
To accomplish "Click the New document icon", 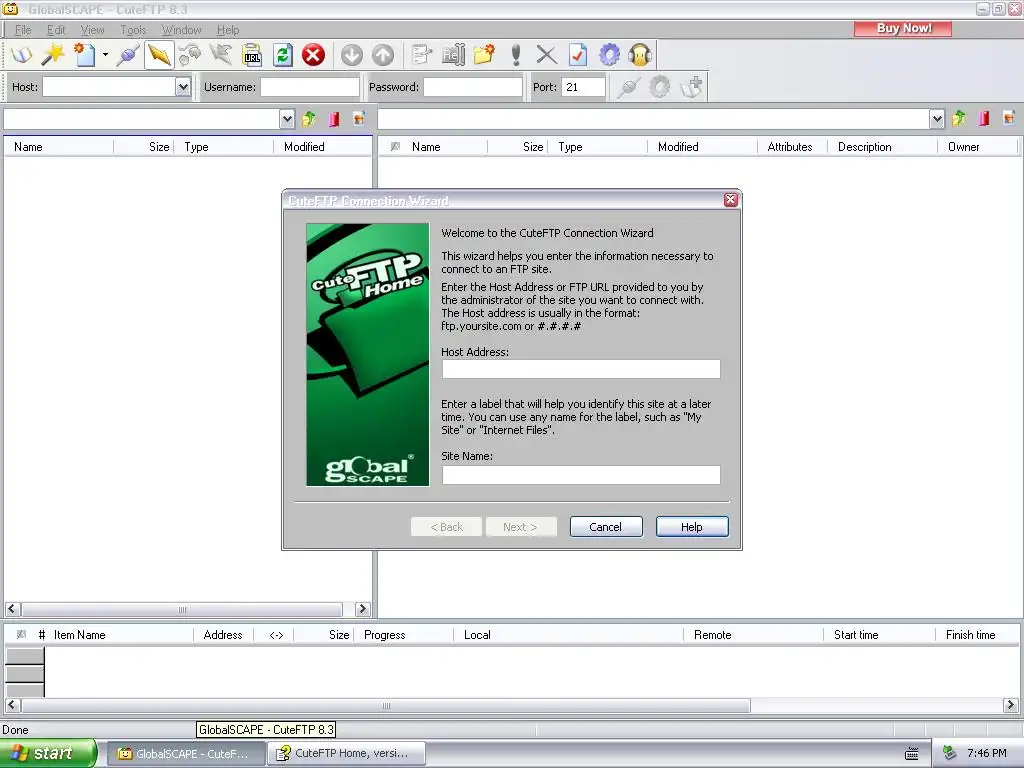I will coord(84,55).
